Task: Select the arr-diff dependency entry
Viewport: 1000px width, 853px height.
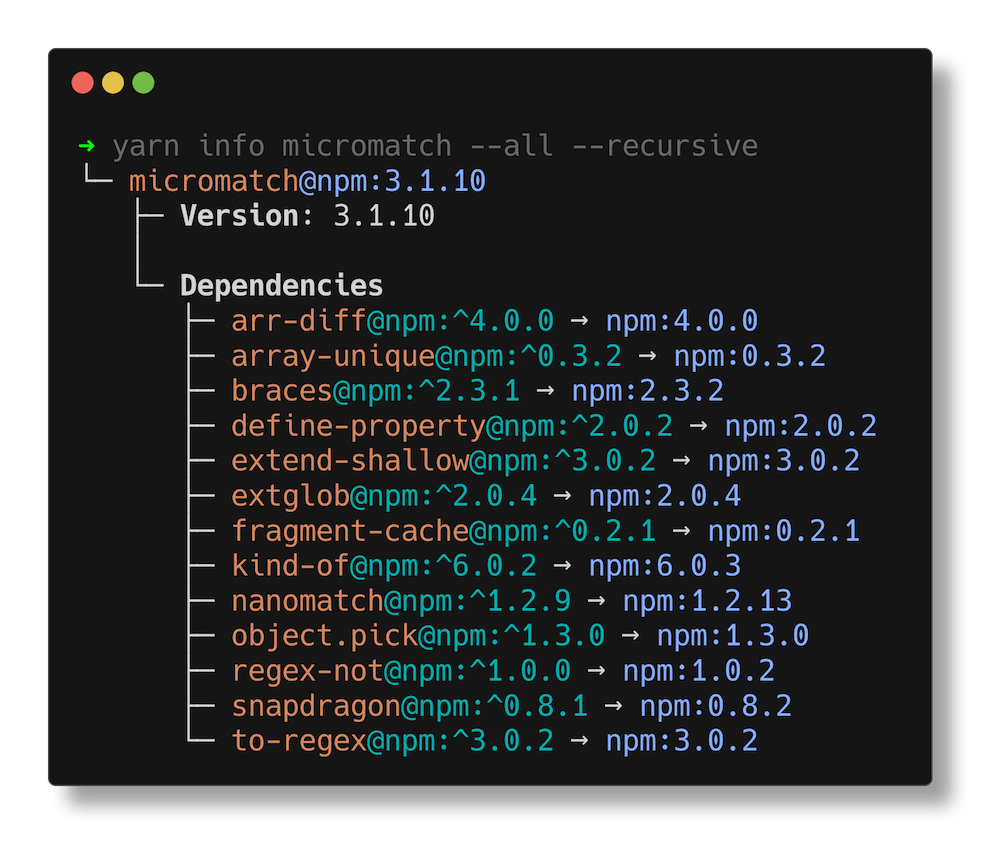Action: (x=494, y=321)
